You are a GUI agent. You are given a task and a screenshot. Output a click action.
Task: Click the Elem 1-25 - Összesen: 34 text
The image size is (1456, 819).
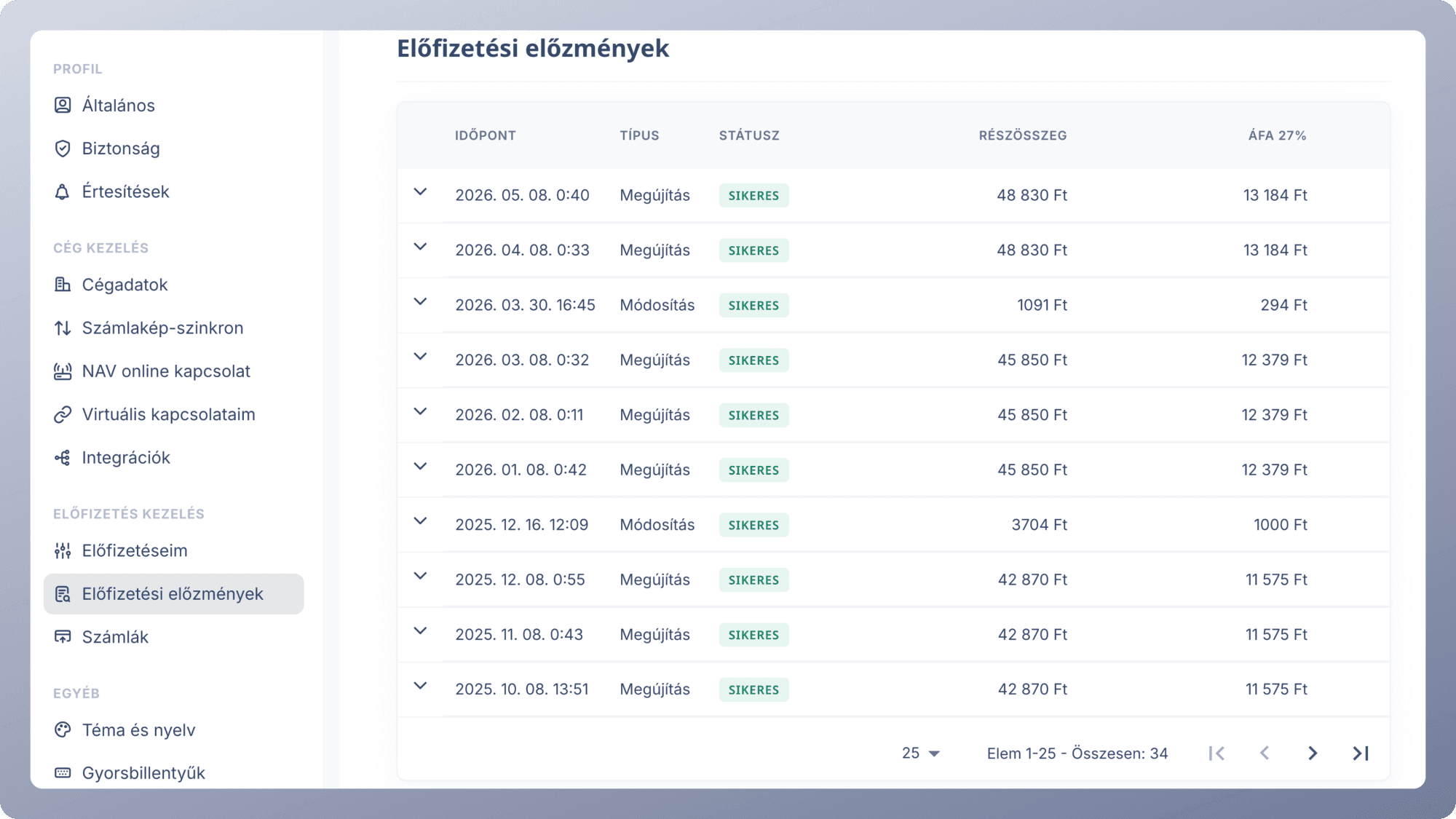[1077, 753]
